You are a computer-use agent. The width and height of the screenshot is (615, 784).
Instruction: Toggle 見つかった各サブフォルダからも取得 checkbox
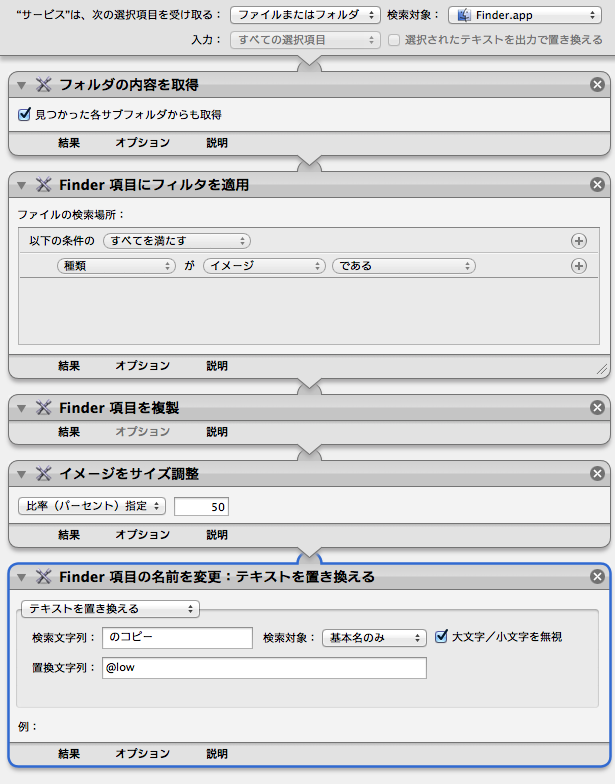coord(24,114)
